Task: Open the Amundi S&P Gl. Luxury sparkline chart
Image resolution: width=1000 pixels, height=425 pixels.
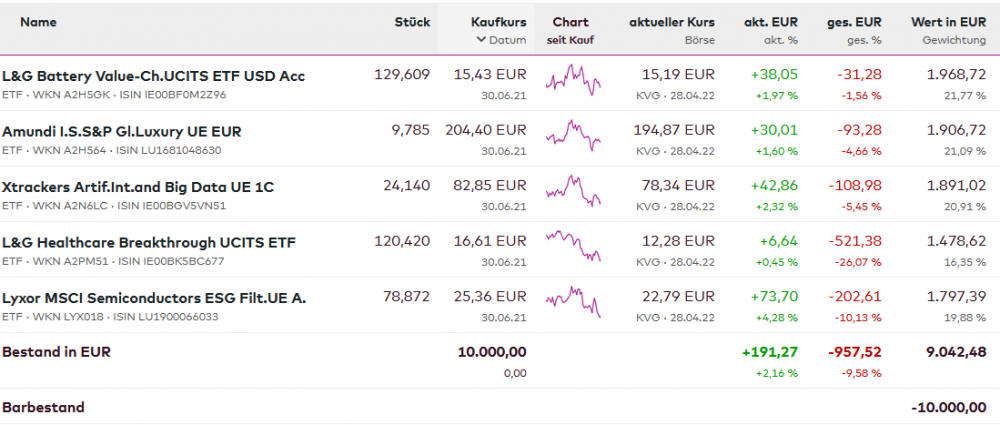Action: point(573,137)
